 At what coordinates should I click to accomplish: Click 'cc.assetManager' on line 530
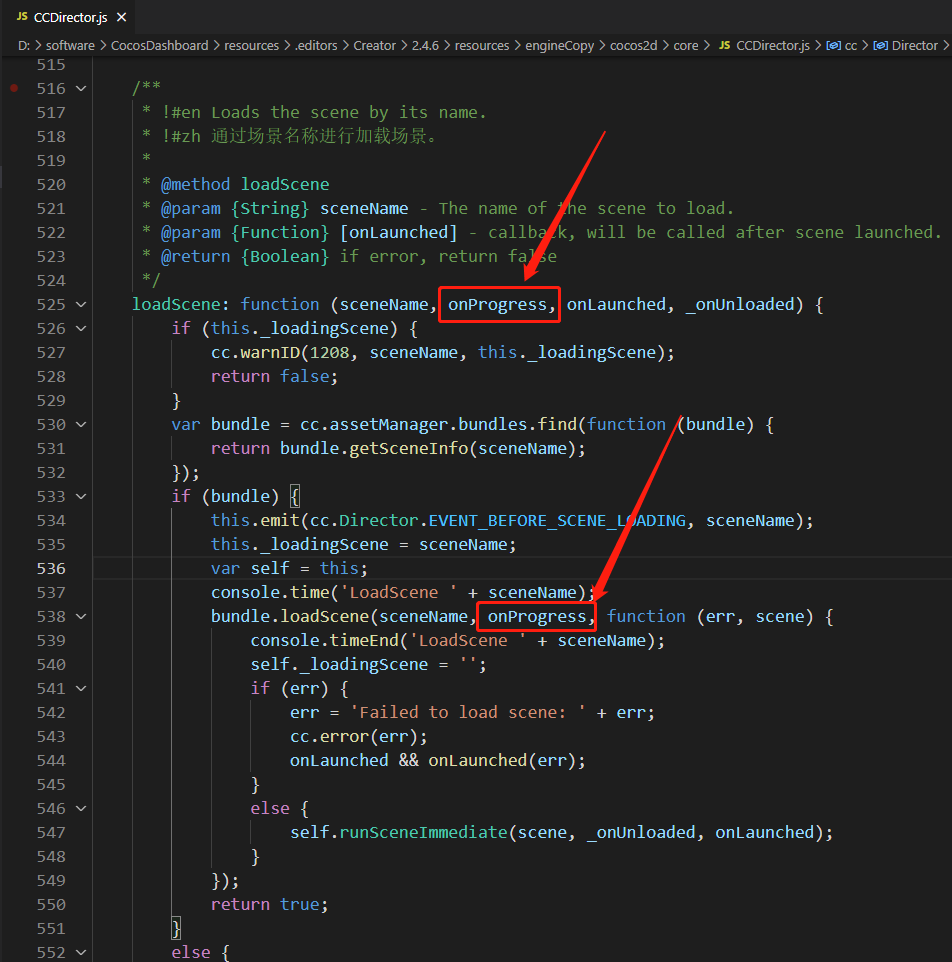point(374,425)
